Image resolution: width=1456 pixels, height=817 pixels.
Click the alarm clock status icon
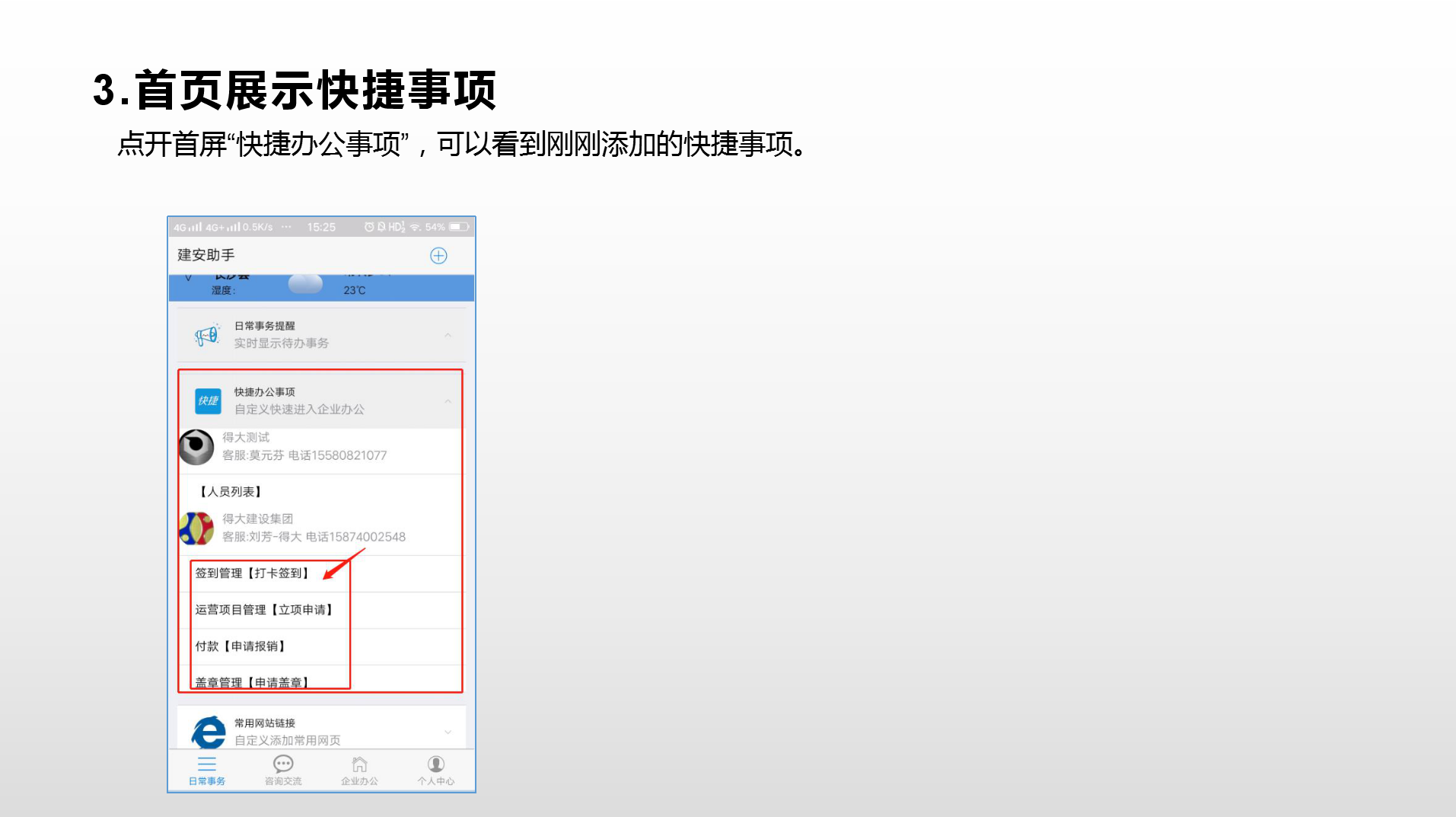click(x=369, y=227)
